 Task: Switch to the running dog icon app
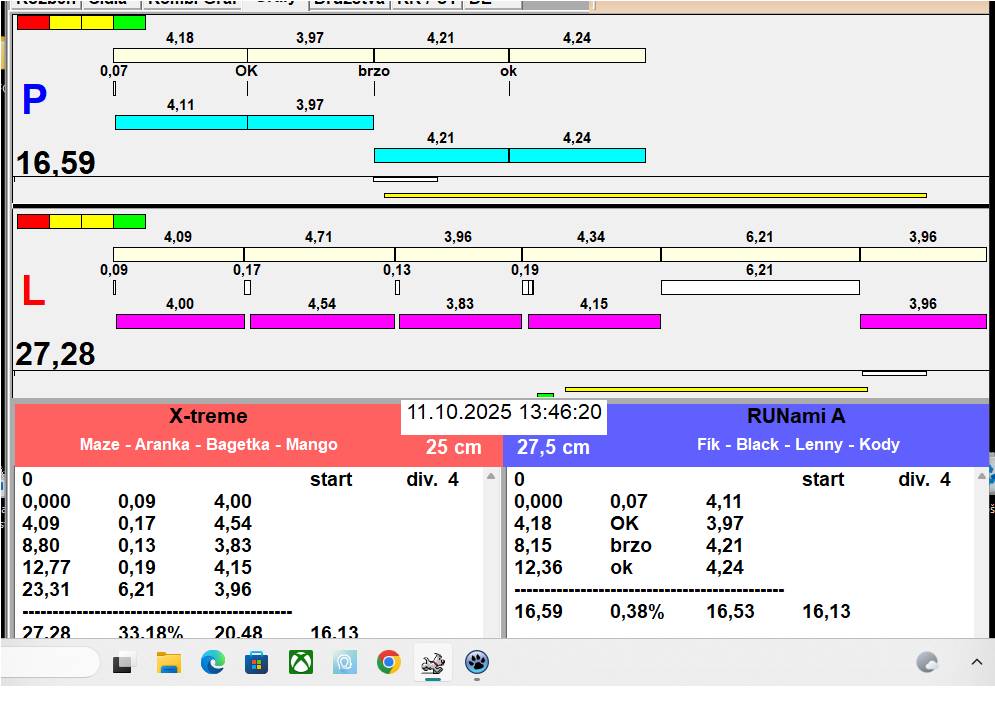[432, 662]
